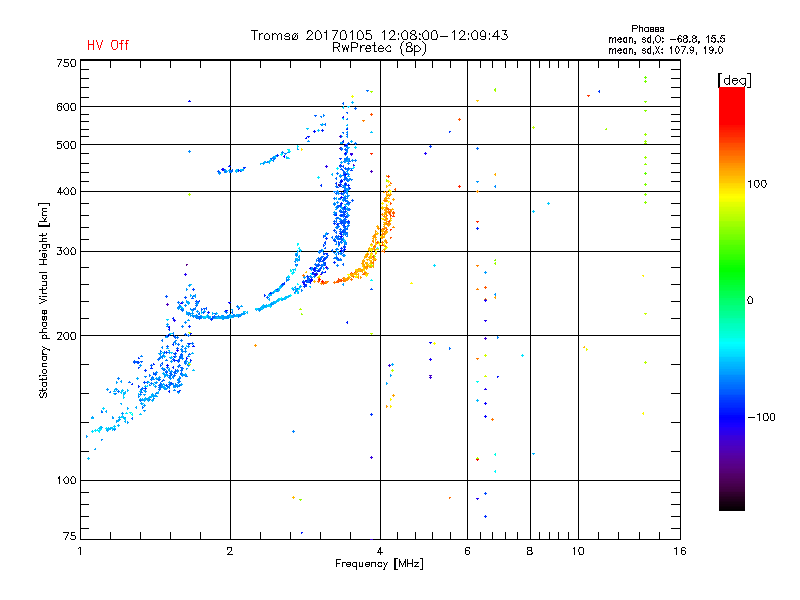Screen dimensions: 800x600
Task: Click the x-axis tick label '10'
Action: click(578, 551)
